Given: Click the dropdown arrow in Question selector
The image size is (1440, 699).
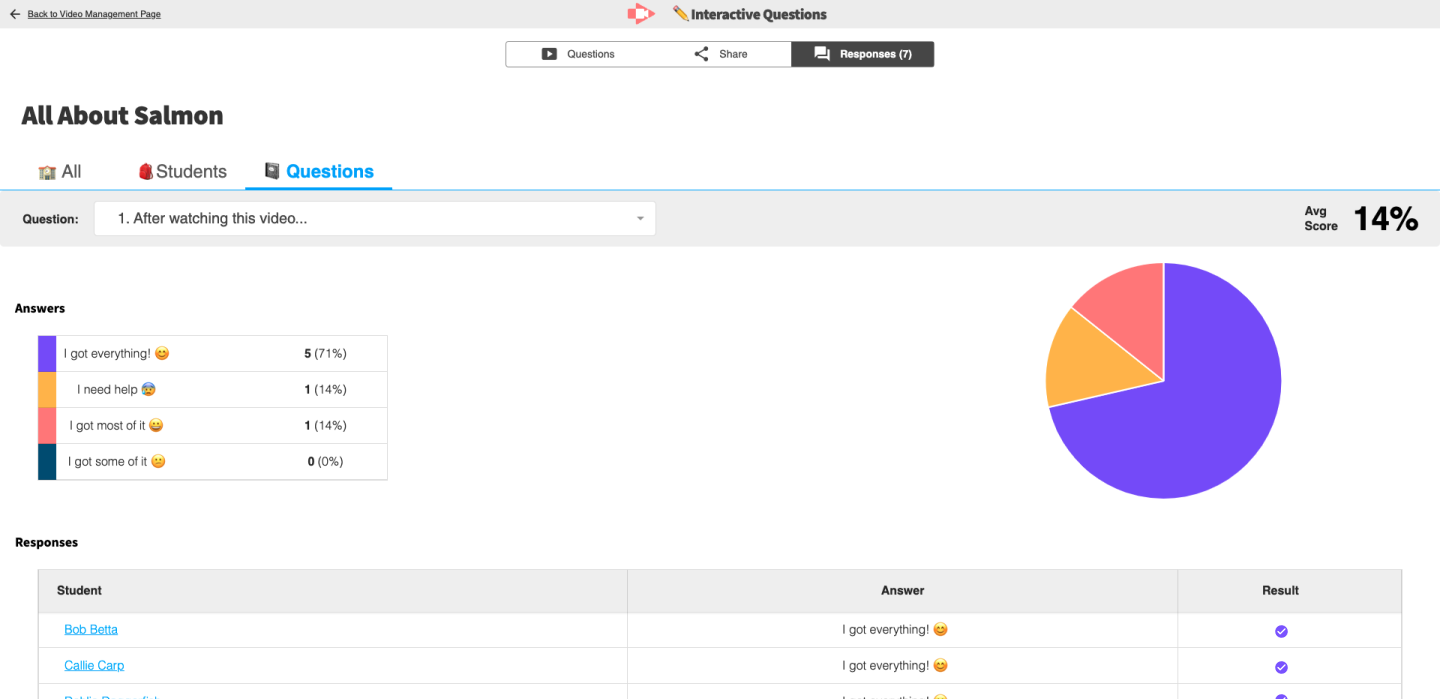Looking at the screenshot, I should click(640, 219).
